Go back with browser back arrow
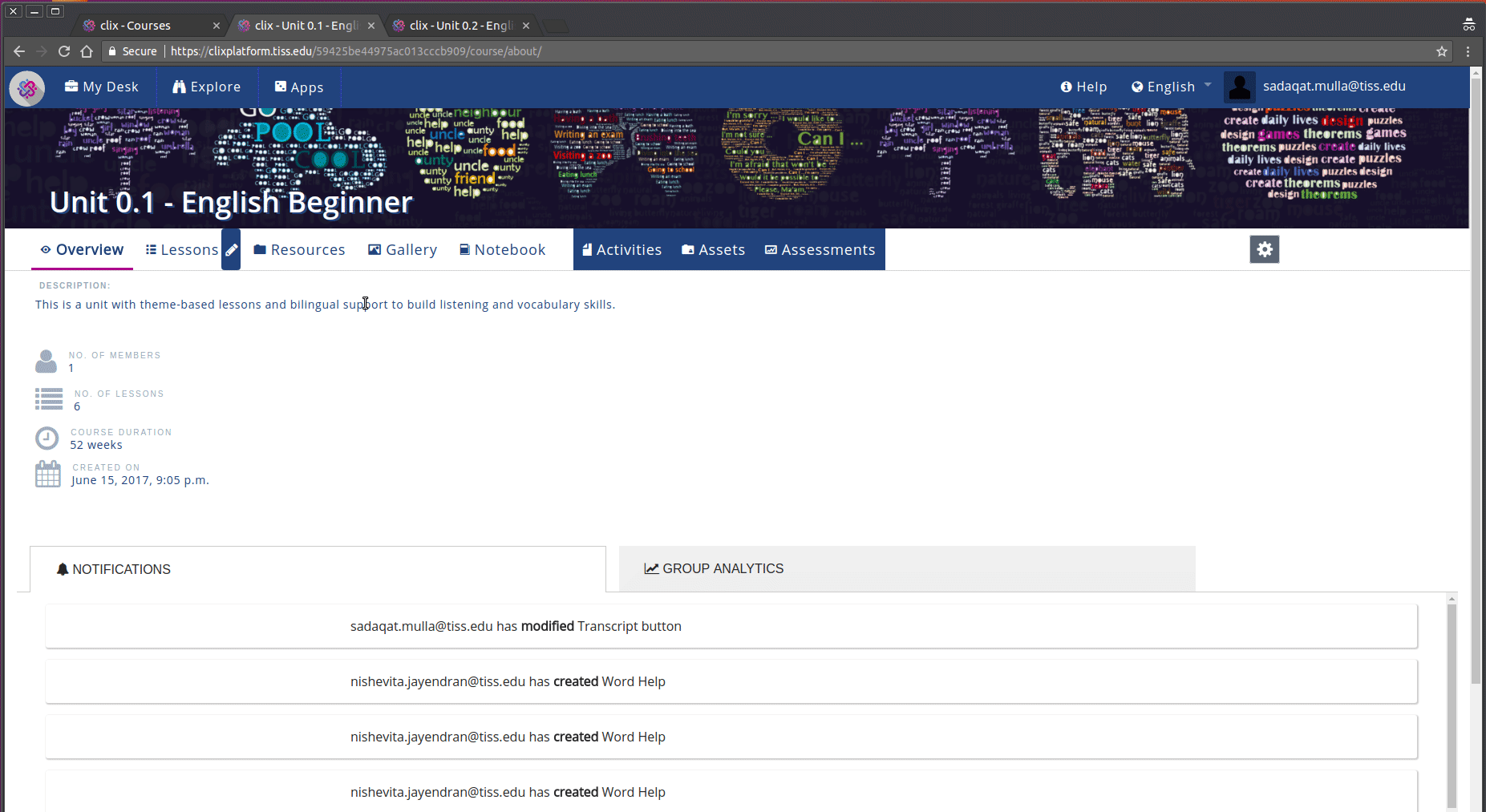 (19, 51)
